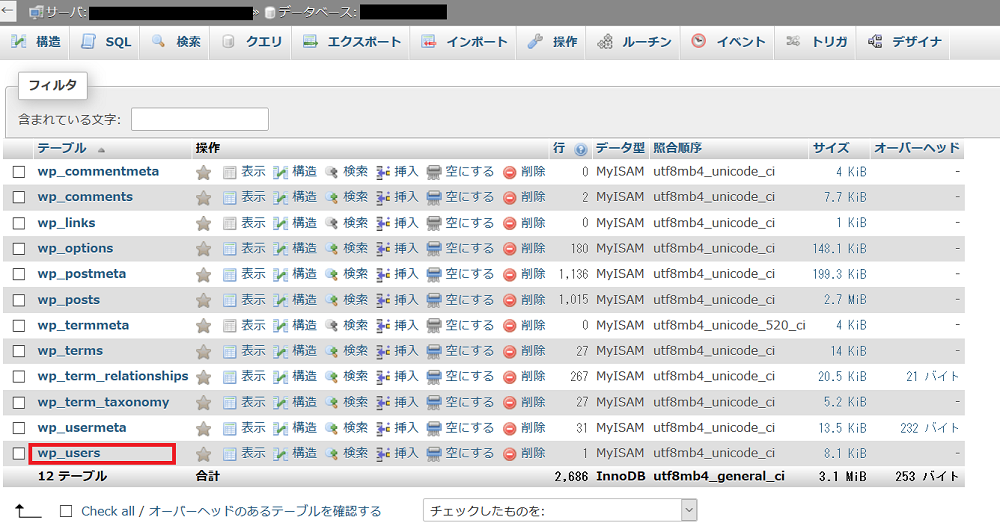Click the structure icon in wp_usermeta row

pos(281,428)
